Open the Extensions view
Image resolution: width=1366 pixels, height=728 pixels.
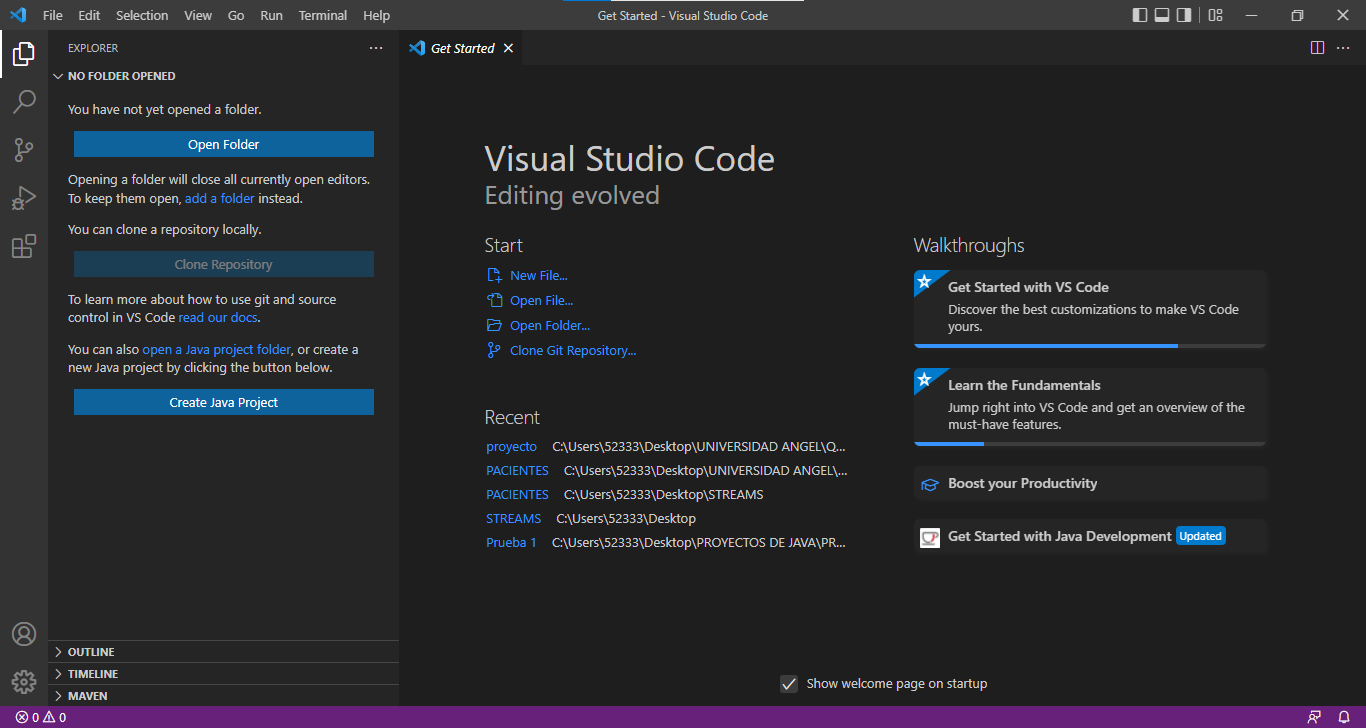24,246
